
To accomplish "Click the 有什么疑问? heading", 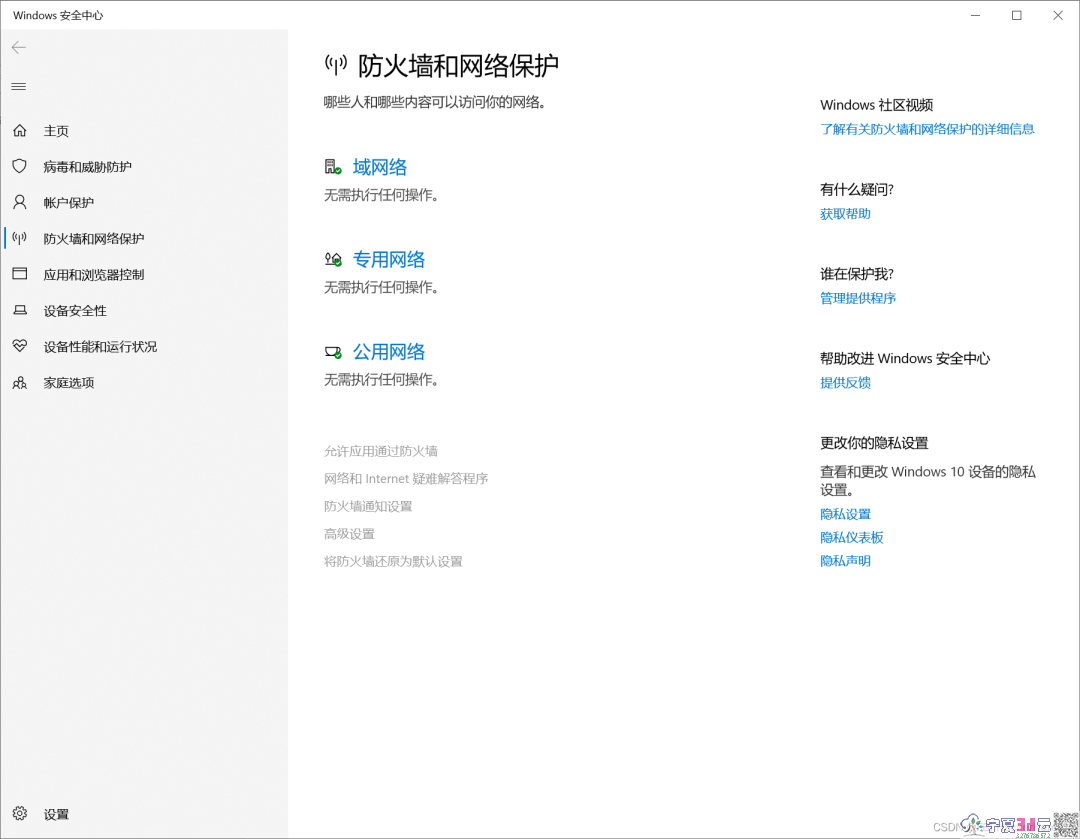I will [x=856, y=189].
